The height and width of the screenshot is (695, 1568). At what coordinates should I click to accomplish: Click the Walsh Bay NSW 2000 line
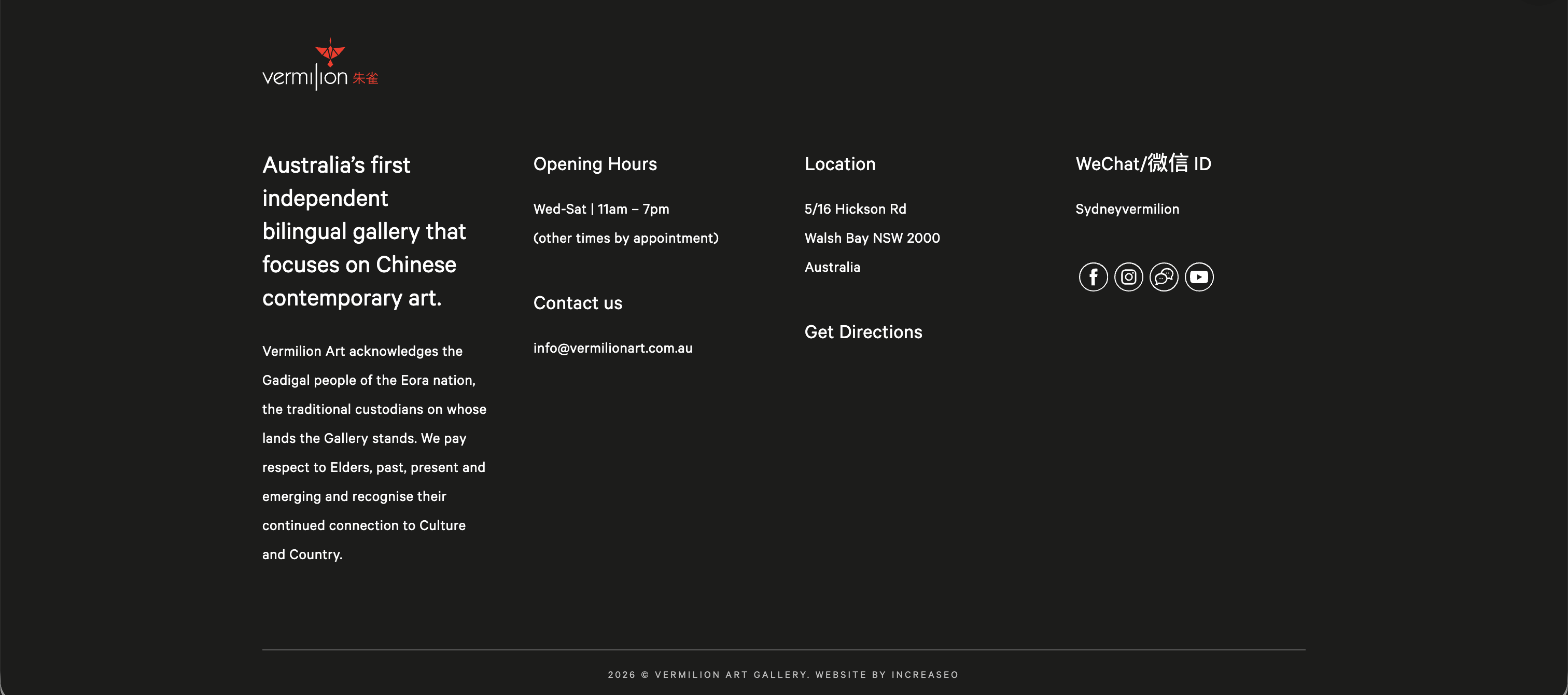click(x=872, y=238)
